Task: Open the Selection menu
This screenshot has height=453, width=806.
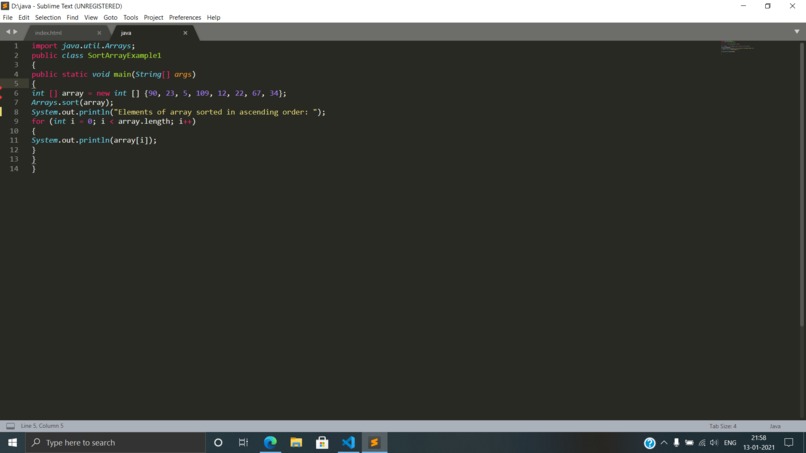Action: 48,17
